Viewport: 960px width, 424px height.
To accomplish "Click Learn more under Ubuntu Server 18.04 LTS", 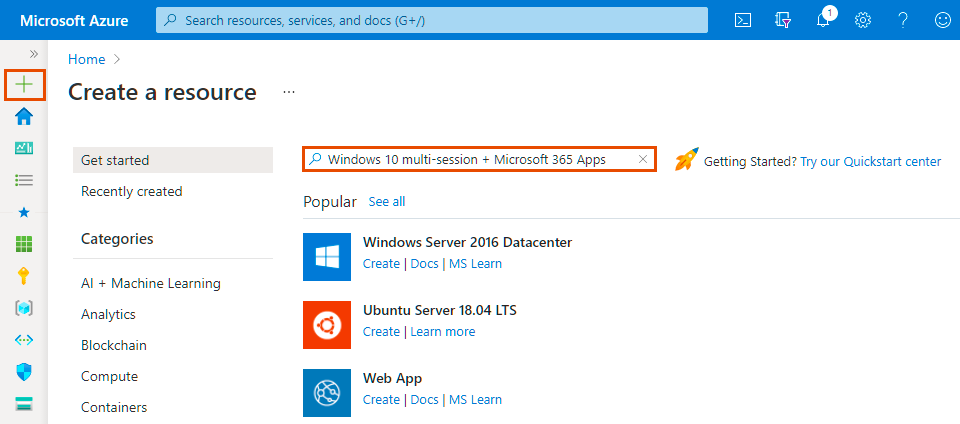I will 443,332.
